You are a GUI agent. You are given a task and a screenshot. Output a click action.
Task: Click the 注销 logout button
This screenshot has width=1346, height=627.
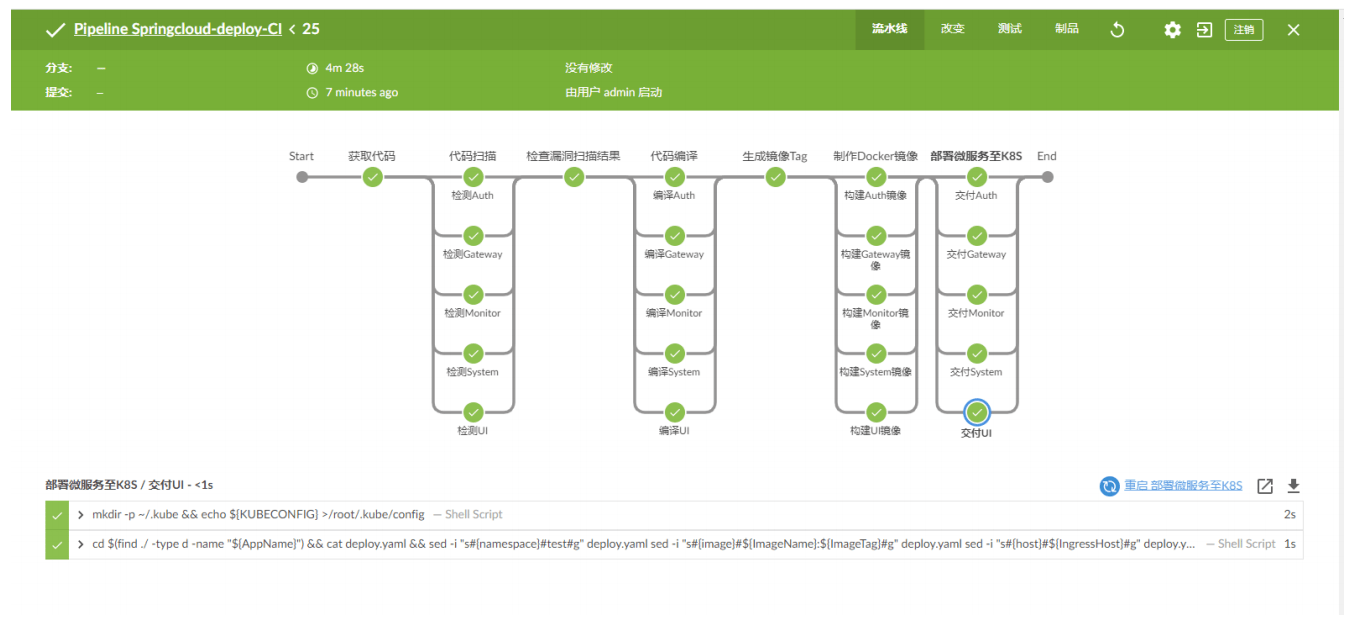coord(1243,30)
